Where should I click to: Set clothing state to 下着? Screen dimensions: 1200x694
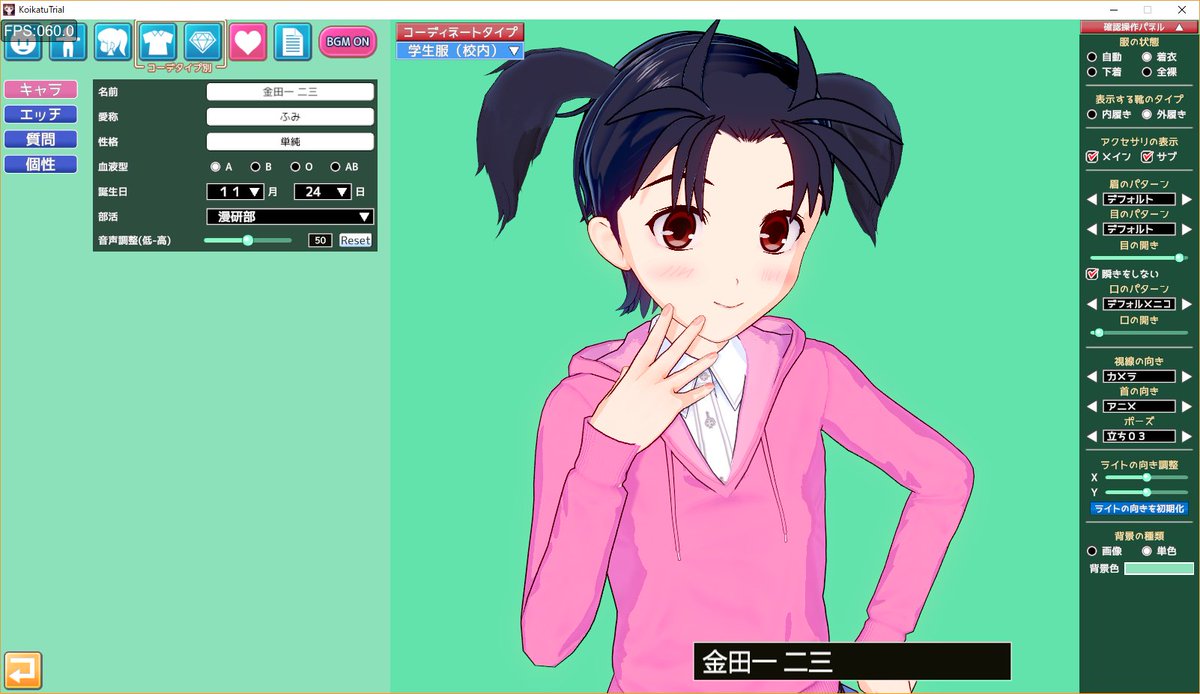coord(1093,72)
